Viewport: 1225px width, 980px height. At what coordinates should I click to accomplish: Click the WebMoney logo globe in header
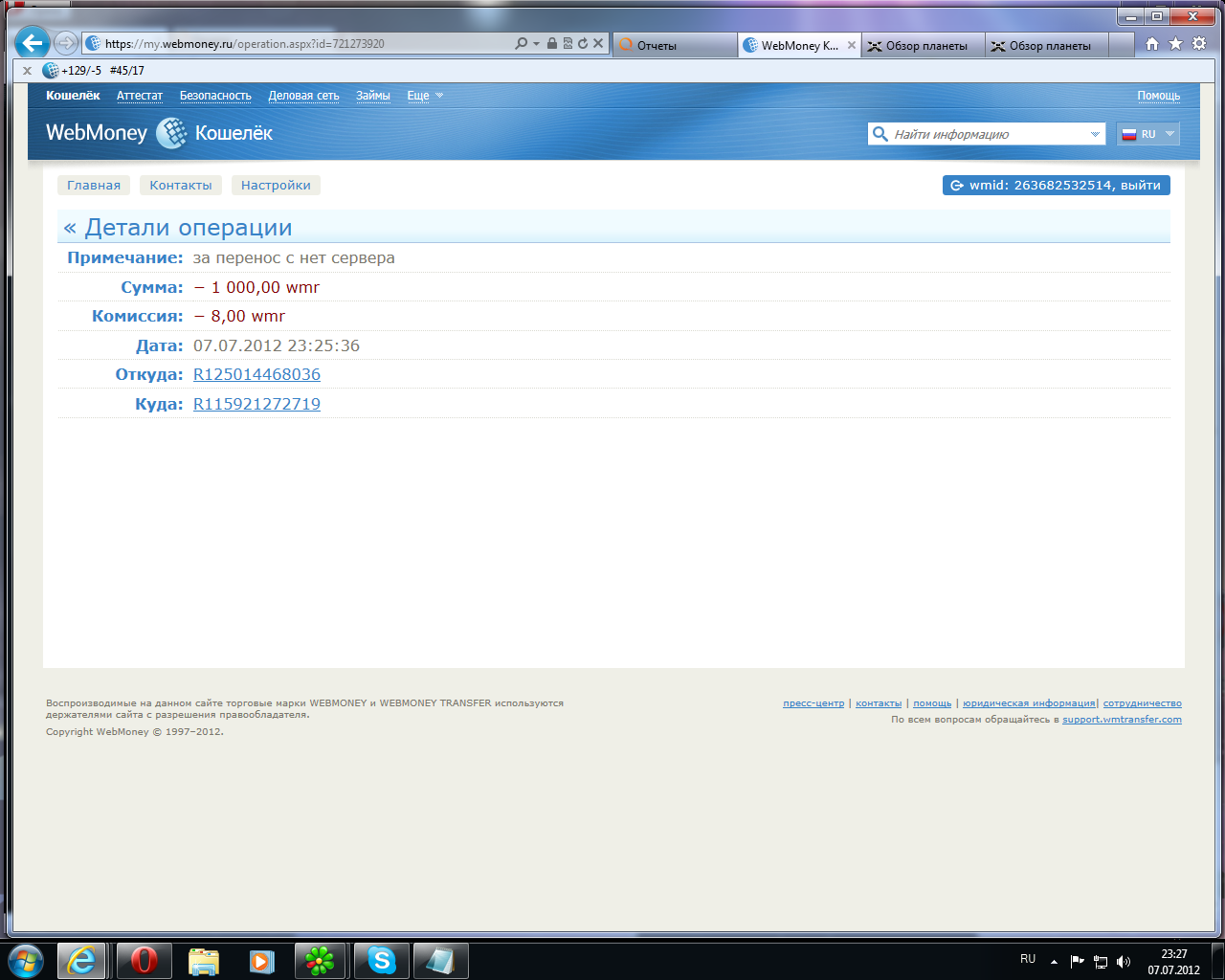pos(171,133)
